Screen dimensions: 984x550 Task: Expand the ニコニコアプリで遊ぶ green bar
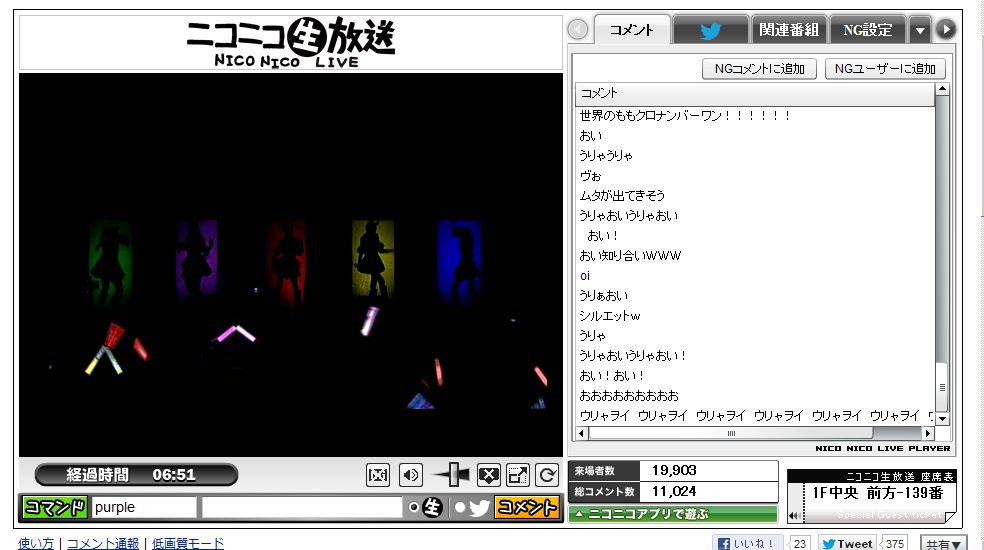673,514
